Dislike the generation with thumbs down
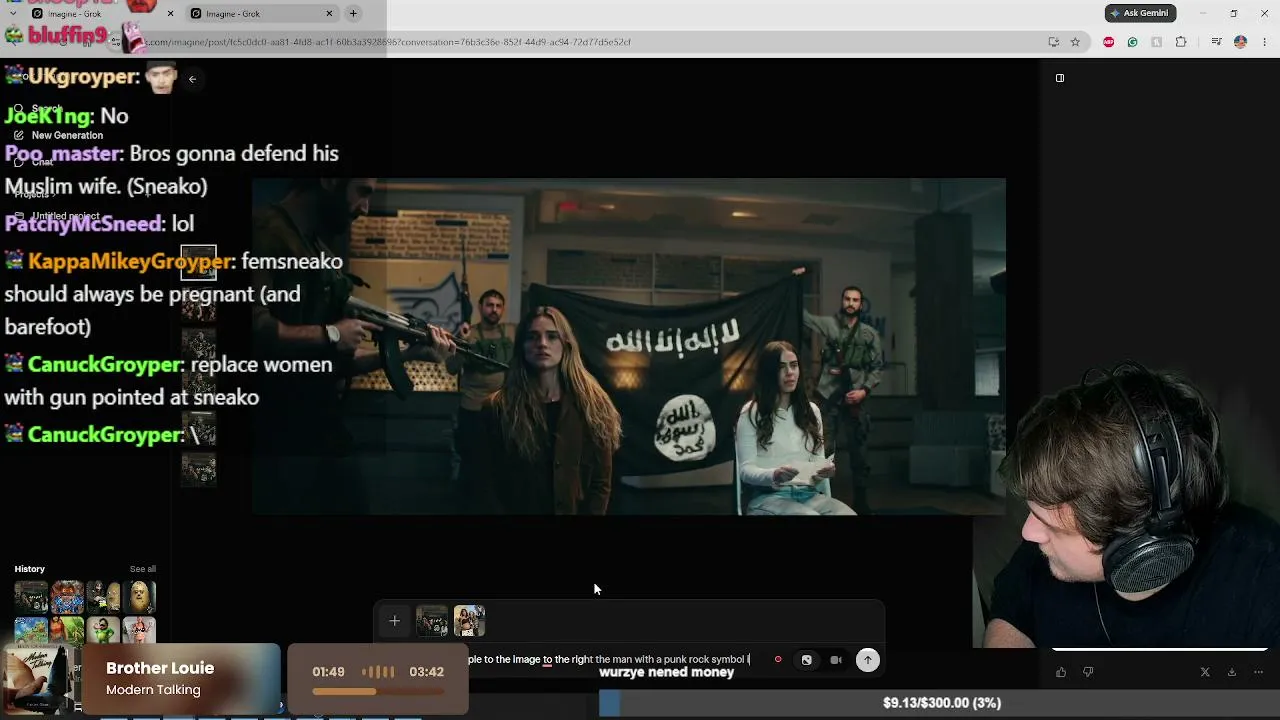The width and height of the screenshot is (1280, 720). click(1088, 672)
